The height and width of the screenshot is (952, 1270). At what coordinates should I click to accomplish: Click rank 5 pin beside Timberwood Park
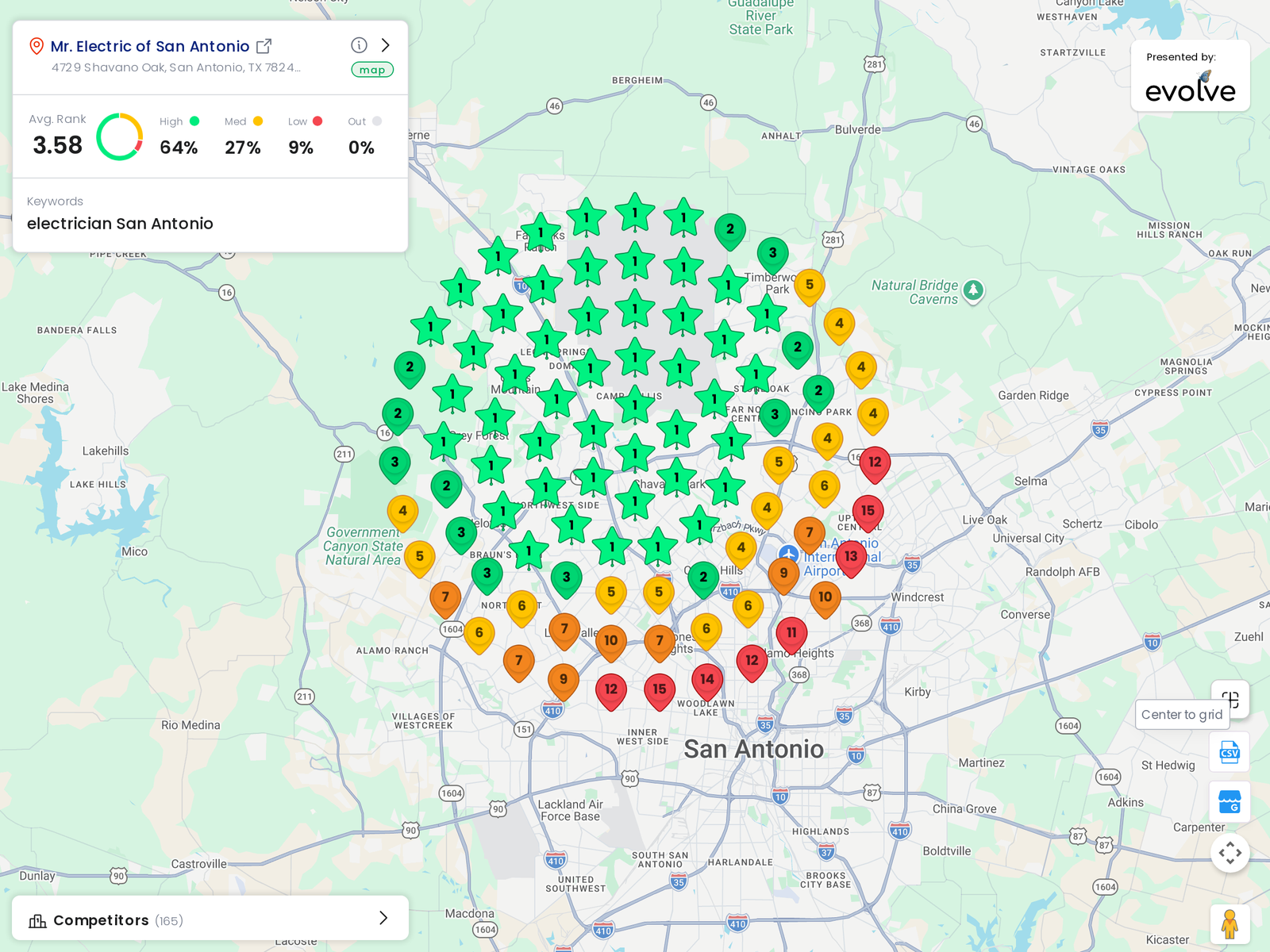809,287
